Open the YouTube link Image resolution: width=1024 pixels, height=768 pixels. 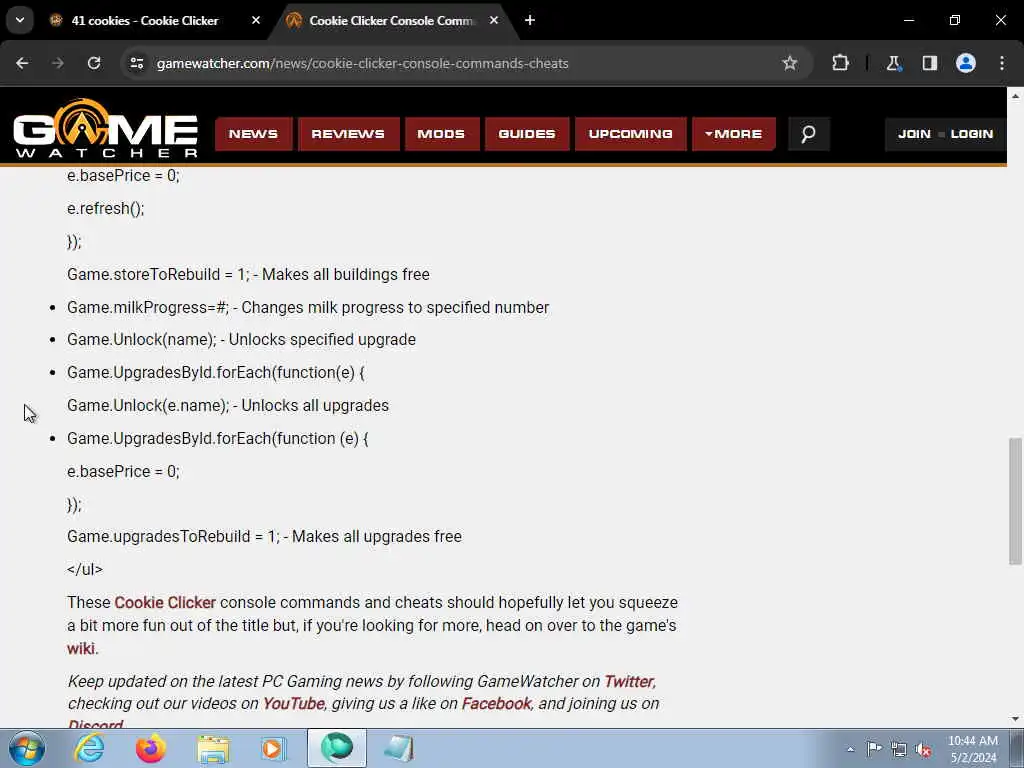tap(293, 703)
